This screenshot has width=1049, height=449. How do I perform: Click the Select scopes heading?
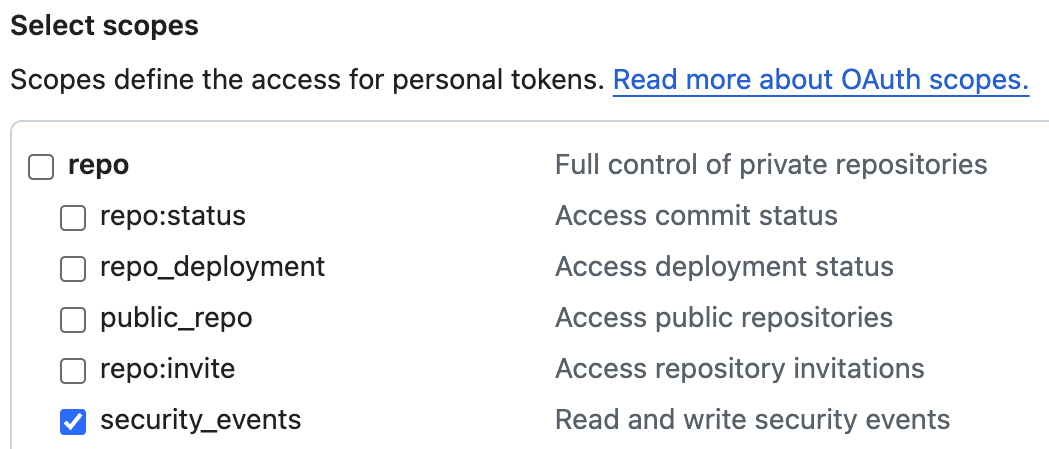click(105, 25)
